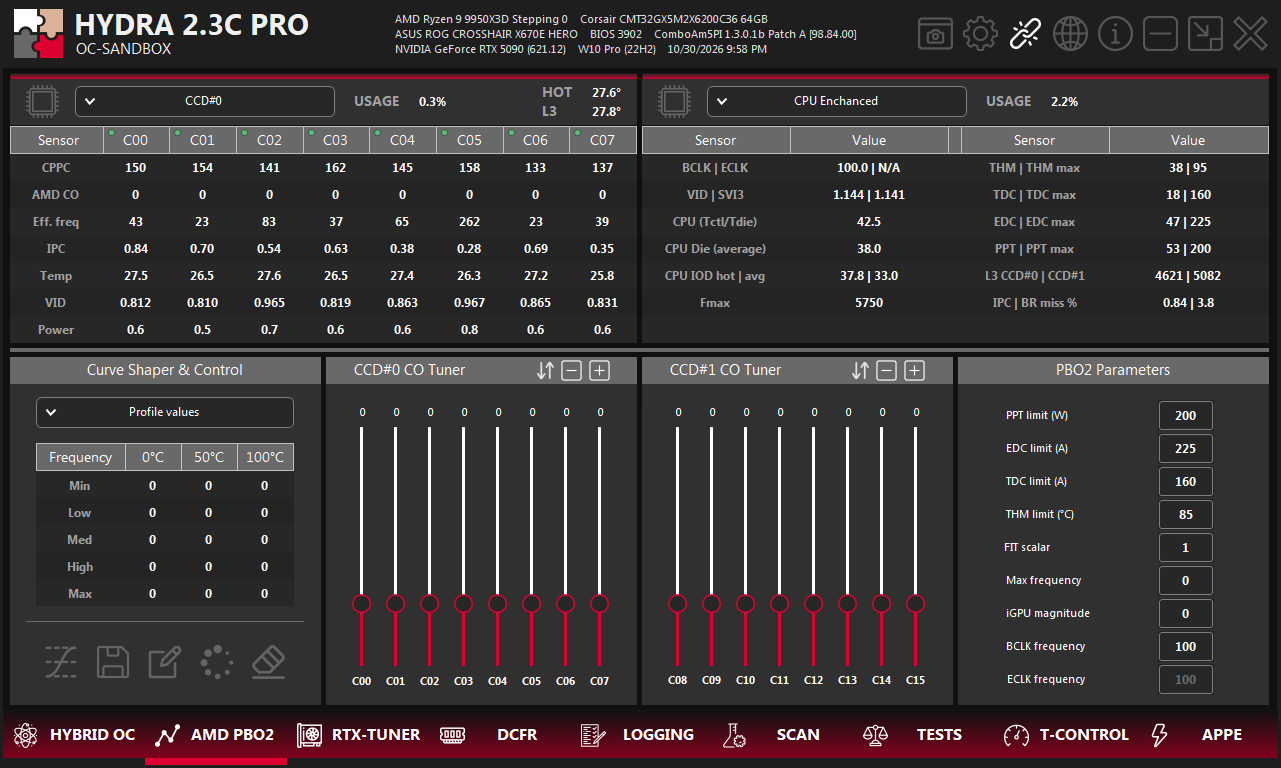Click the EDC limit (A) input field

(x=1186, y=449)
